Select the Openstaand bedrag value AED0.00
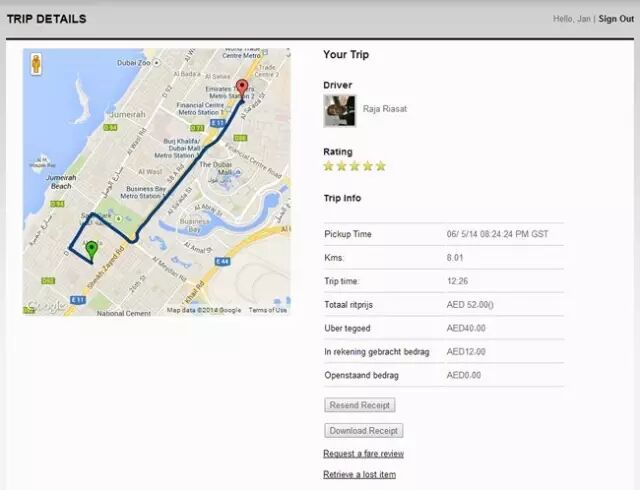Image resolution: width=640 pixels, height=490 pixels. [x=464, y=375]
